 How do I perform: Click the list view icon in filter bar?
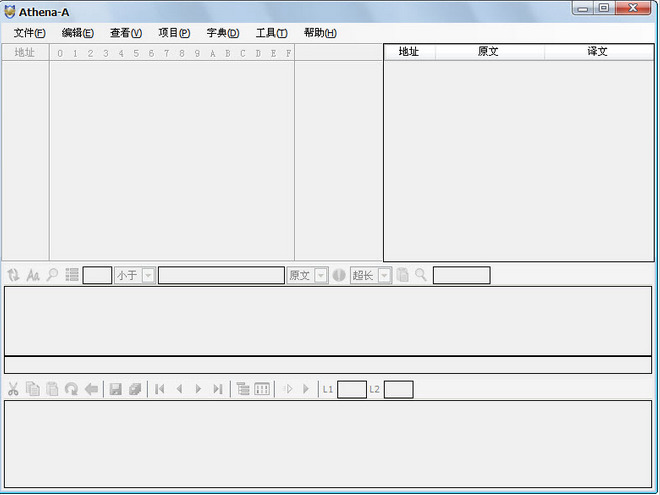pos(72,275)
